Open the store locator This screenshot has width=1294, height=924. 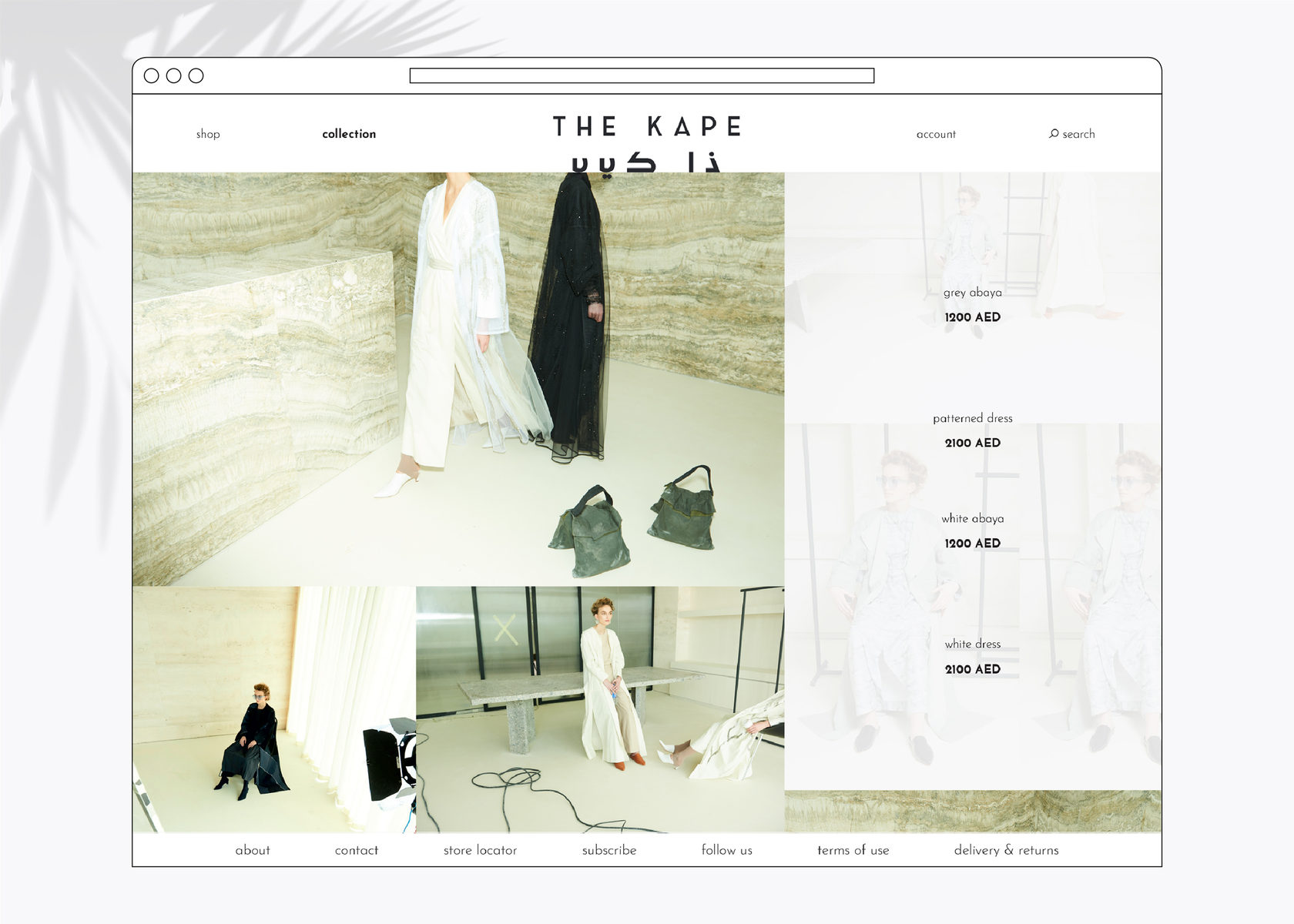point(480,850)
